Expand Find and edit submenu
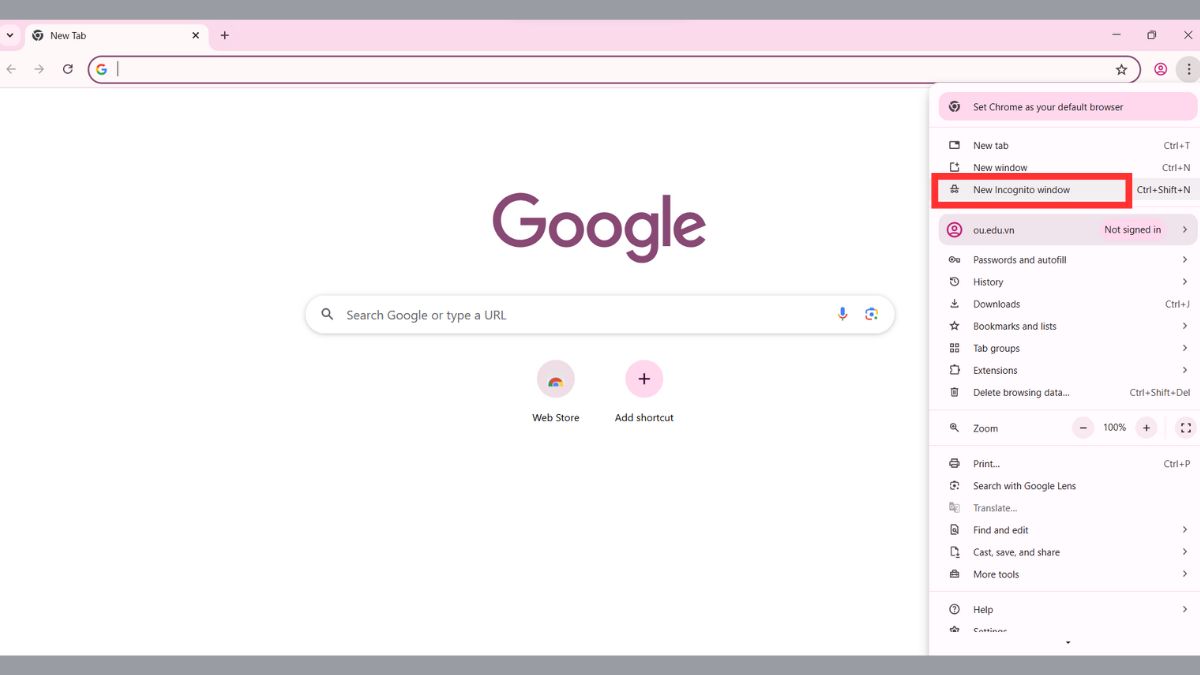1200x675 pixels. 1067,530
